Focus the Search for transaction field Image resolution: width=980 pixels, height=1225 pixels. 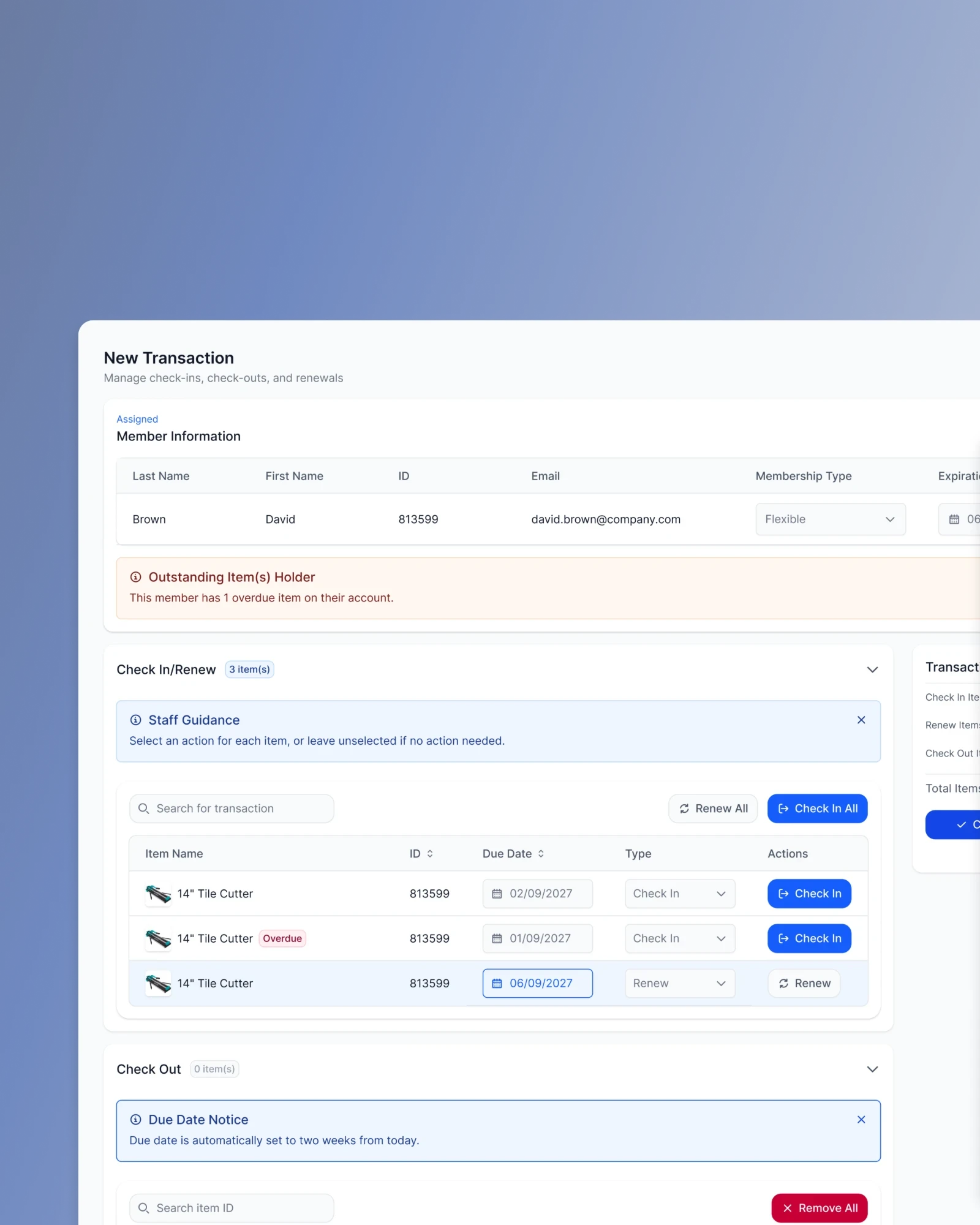(232, 809)
